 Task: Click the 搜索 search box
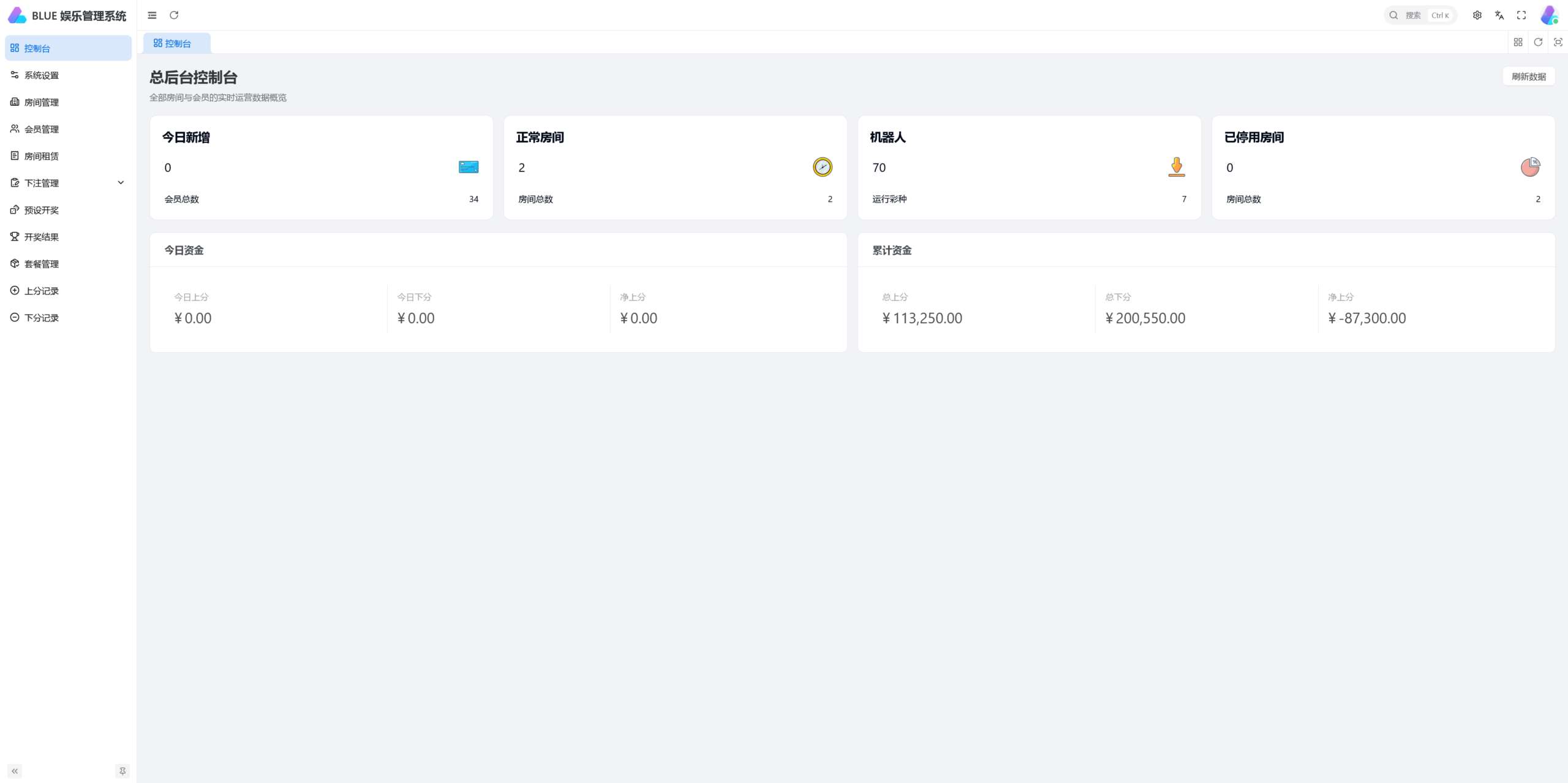coord(1420,15)
